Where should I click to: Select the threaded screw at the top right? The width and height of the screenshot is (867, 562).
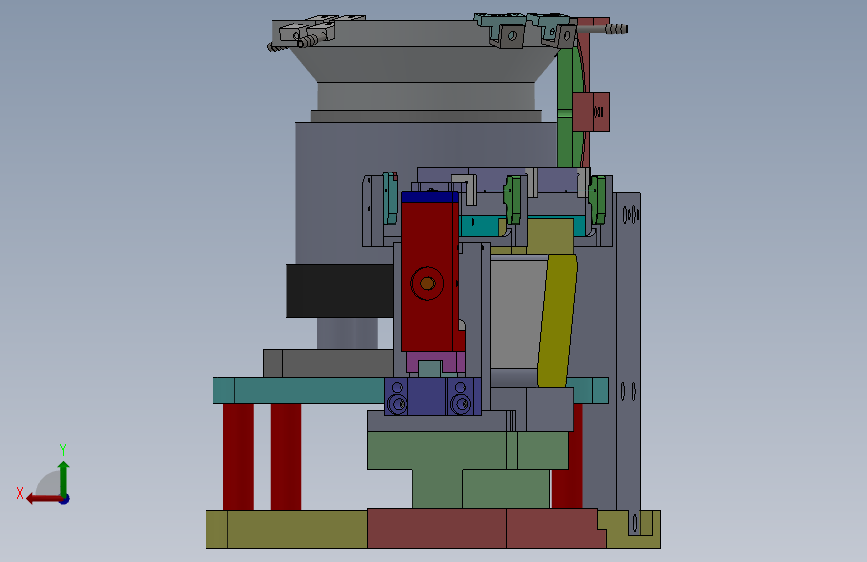point(616,28)
